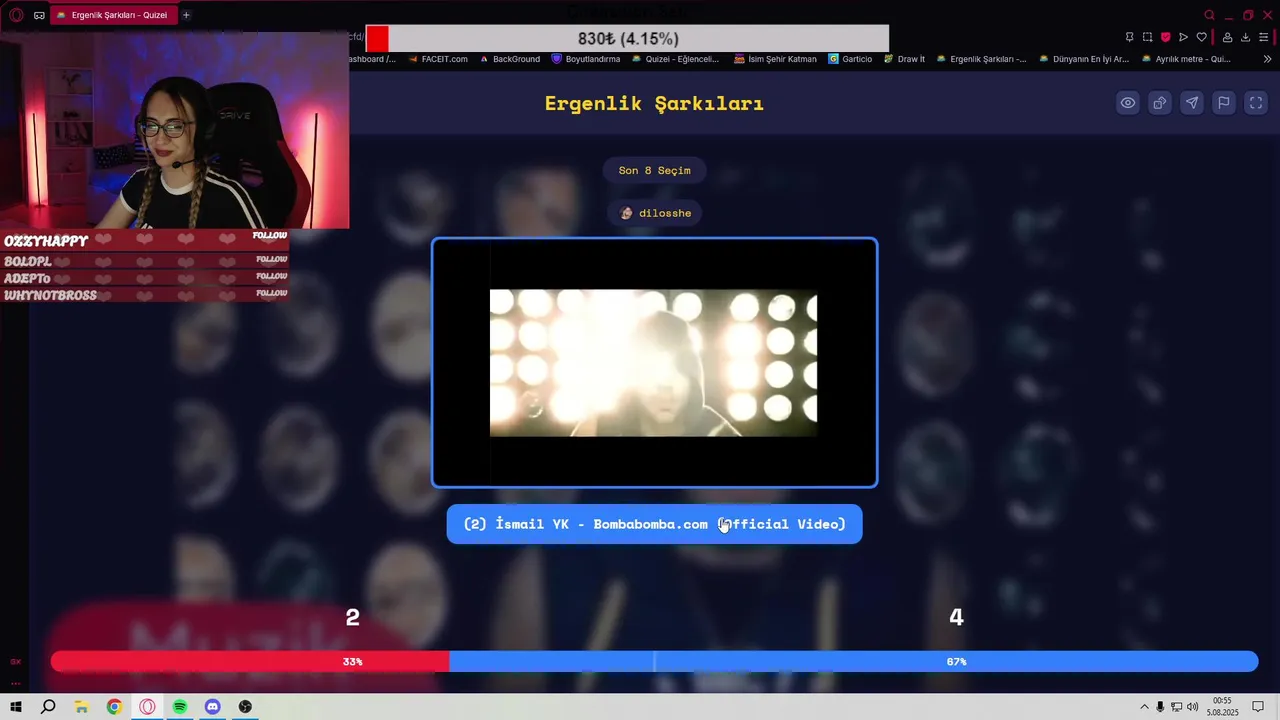Screen dimensions: 1280x720
Task: Select the Ergenlik Şarkıları - Quizei browser tab
Action: [x=112, y=15]
